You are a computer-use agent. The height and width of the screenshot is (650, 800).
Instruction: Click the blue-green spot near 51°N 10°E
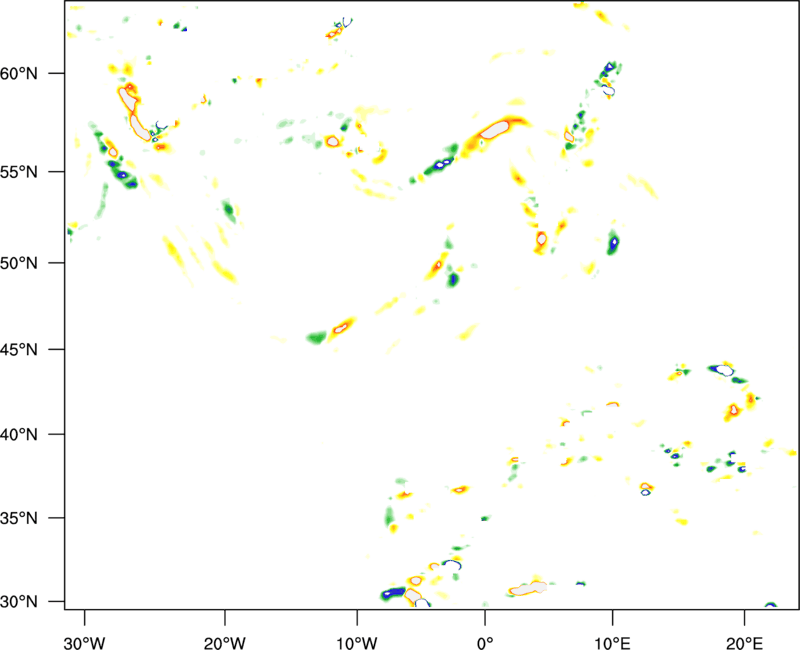614,242
